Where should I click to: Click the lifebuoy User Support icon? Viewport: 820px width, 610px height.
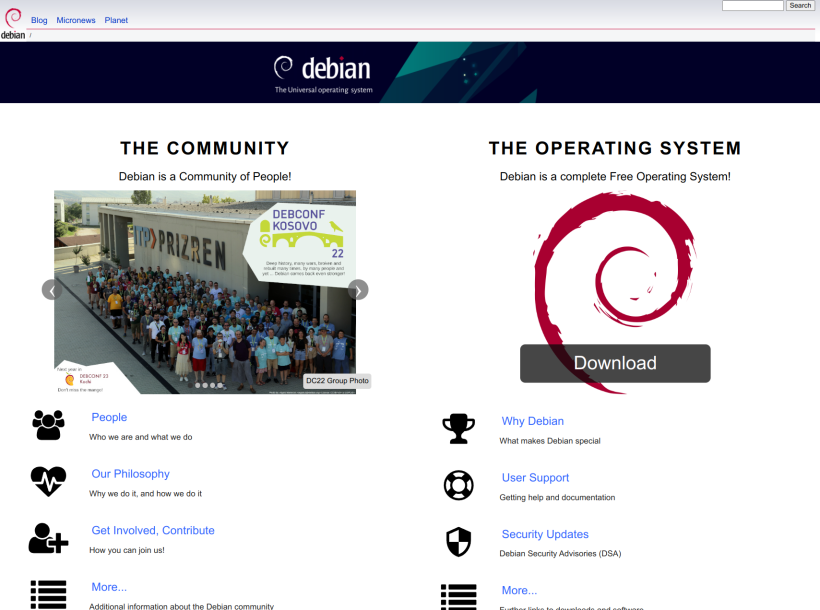coord(459,485)
